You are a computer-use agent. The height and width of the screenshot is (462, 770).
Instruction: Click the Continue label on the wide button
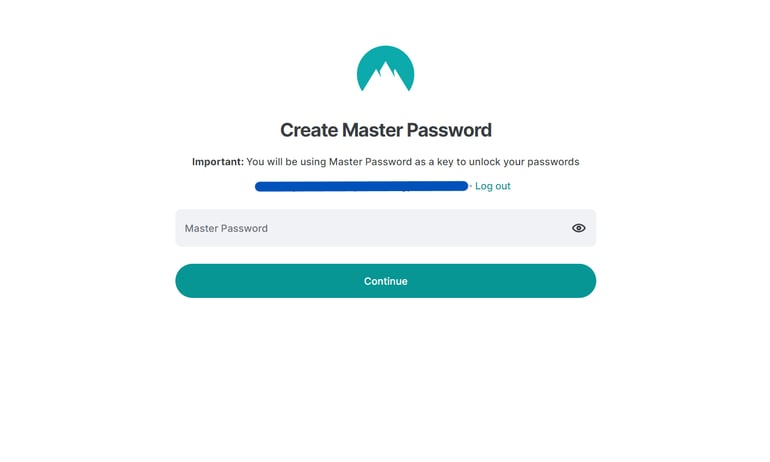pyautogui.click(x=385, y=281)
